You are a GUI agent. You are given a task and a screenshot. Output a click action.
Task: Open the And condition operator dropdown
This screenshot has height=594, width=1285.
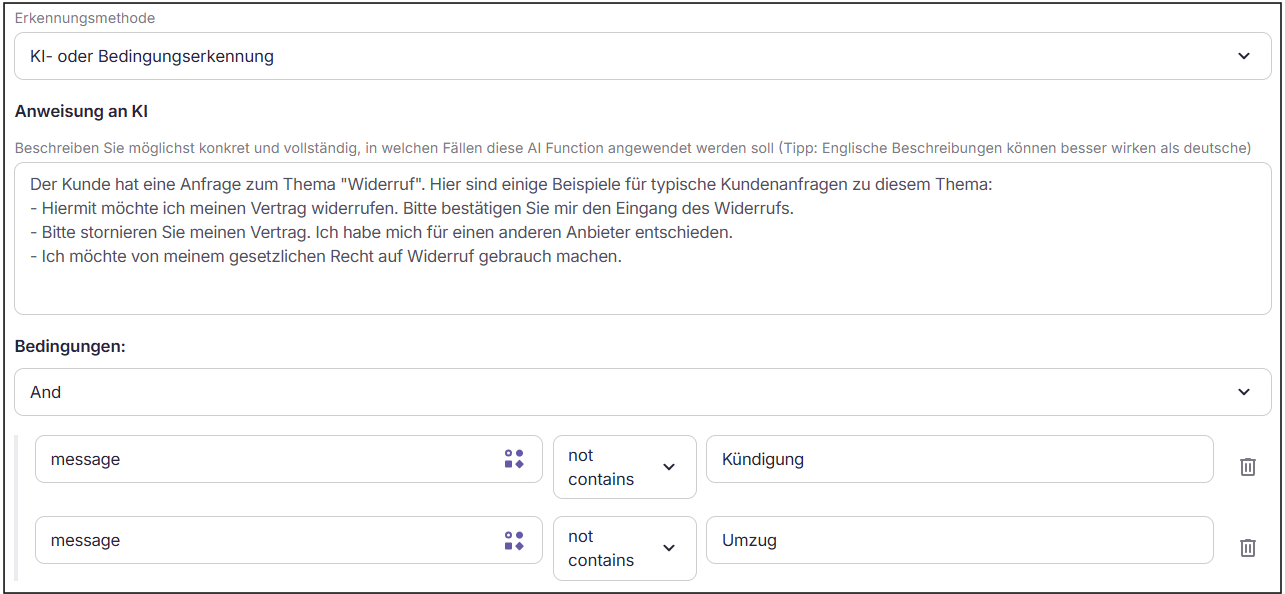[x=642, y=392]
